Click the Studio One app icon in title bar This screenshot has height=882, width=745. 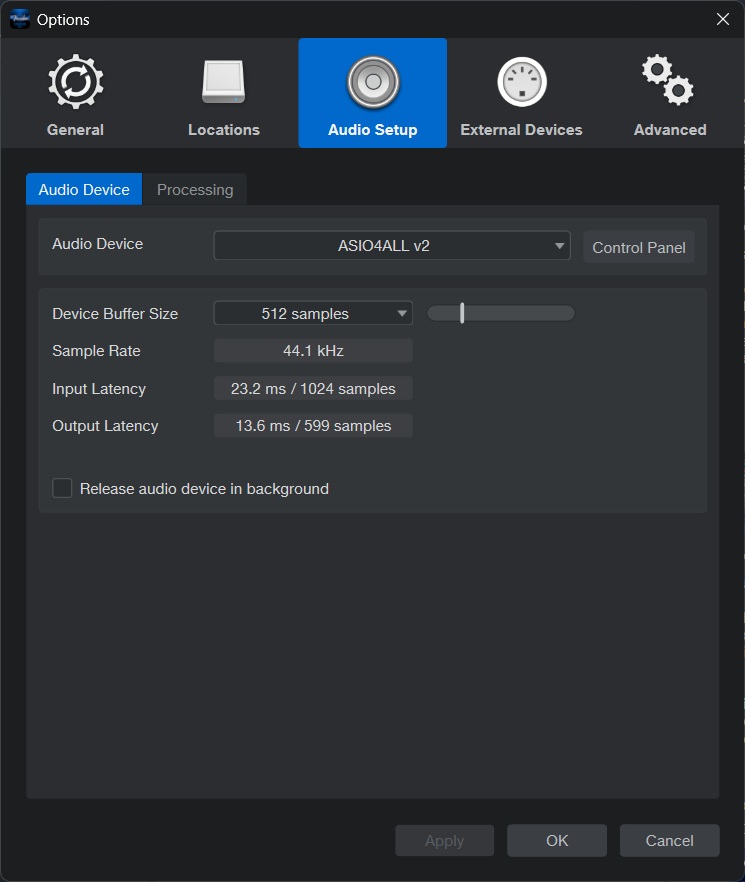[20, 19]
